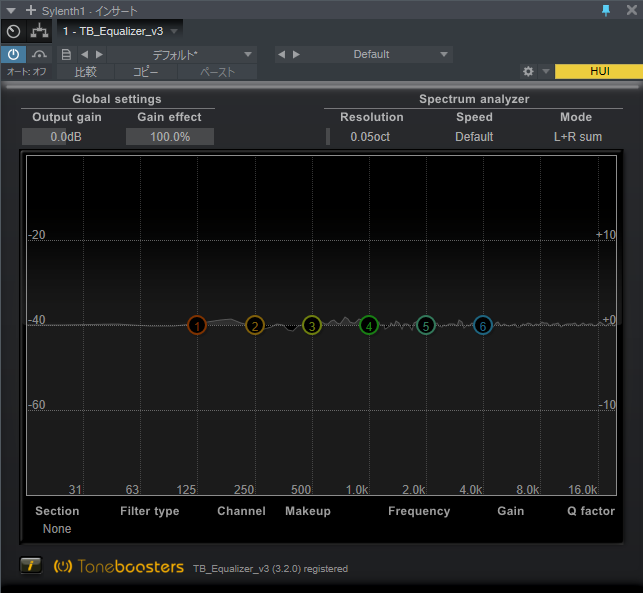This screenshot has height=593, width=644.
Task: Click the curve icon next to the power button
Action: [x=39, y=54]
